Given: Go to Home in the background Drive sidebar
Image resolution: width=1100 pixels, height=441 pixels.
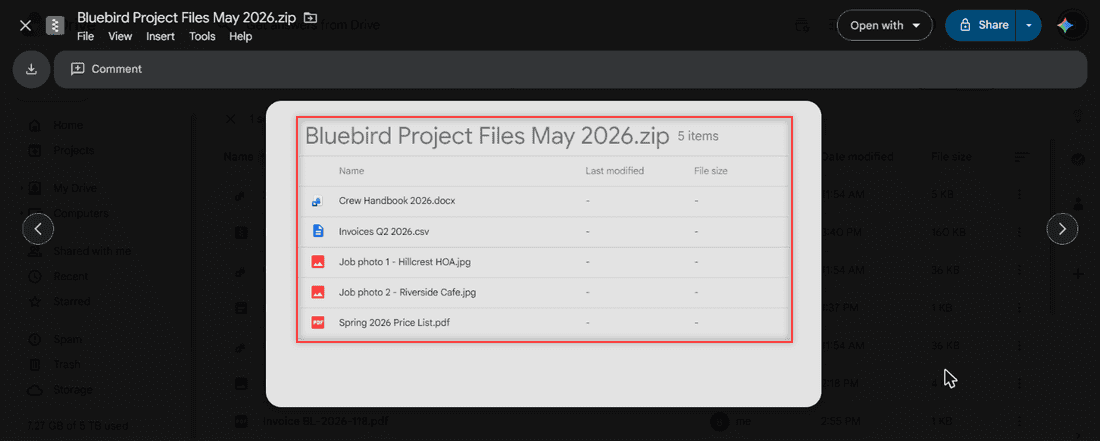Looking at the screenshot, I should [68, 125].
